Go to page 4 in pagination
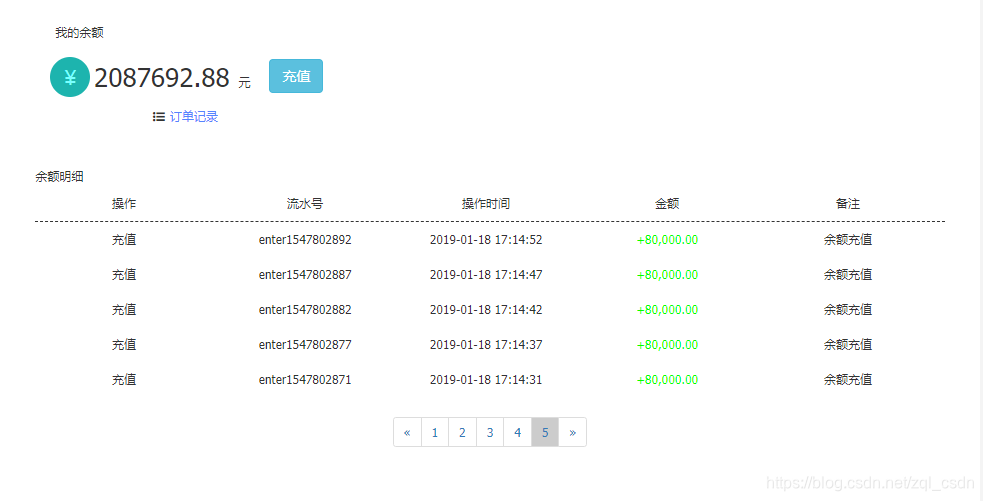Viewport: 983px width, 501px height. pos(518,432)
